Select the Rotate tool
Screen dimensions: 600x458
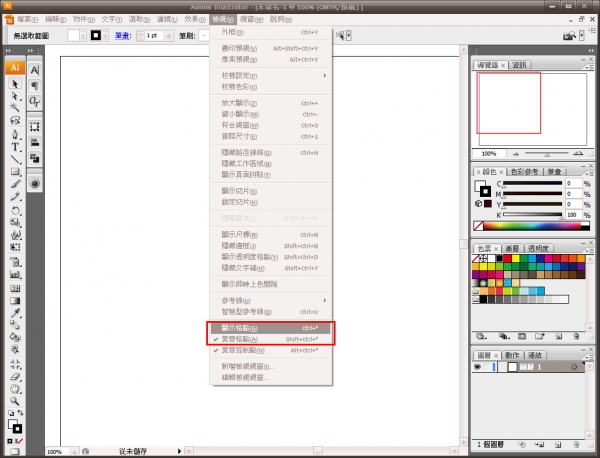(15, 210)
